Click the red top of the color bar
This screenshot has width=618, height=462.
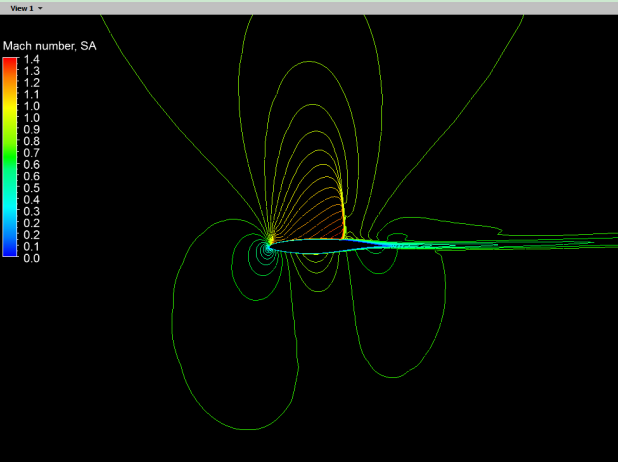[x=10, y=62]
